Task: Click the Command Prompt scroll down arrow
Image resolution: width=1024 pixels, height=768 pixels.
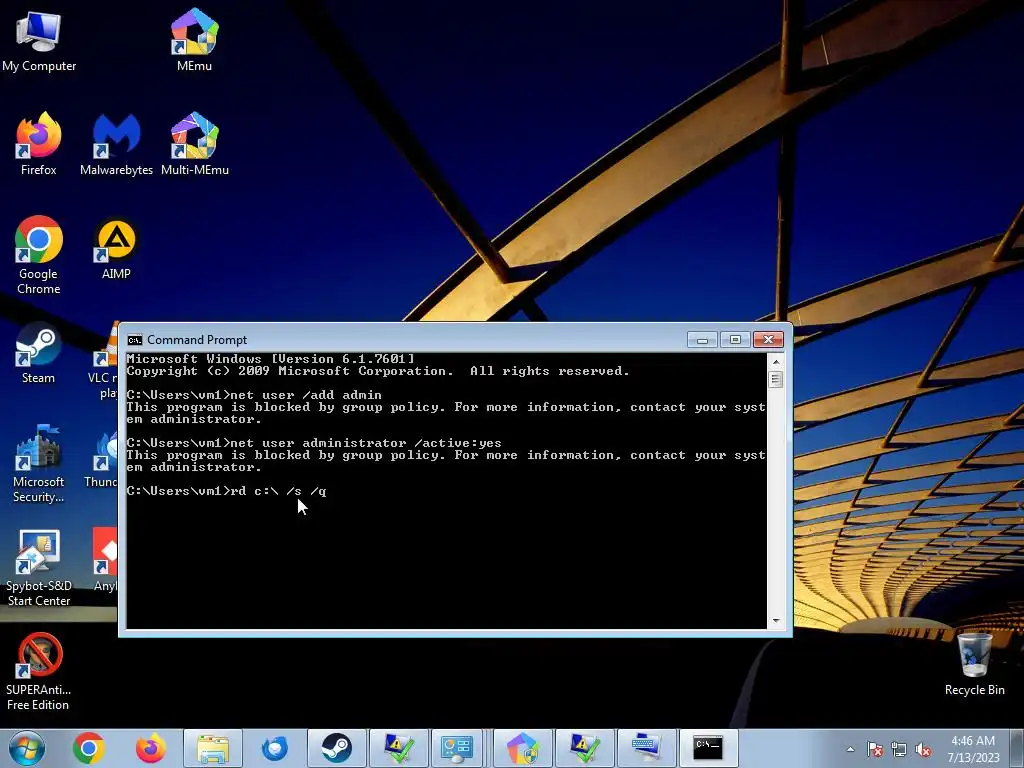Action: (776, 620)
